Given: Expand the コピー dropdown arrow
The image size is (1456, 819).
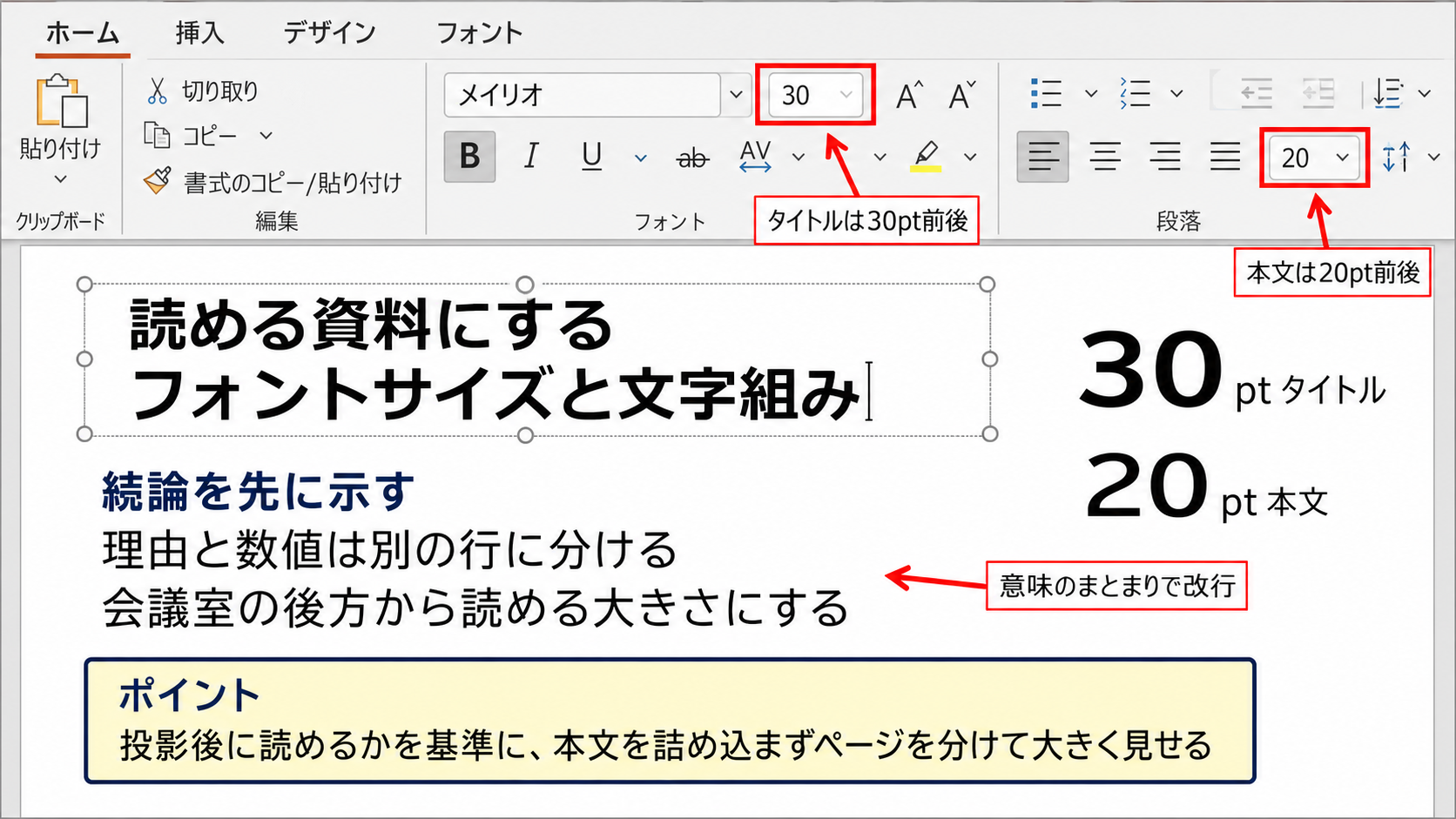Looking at the screenshot, I should 266,135.
